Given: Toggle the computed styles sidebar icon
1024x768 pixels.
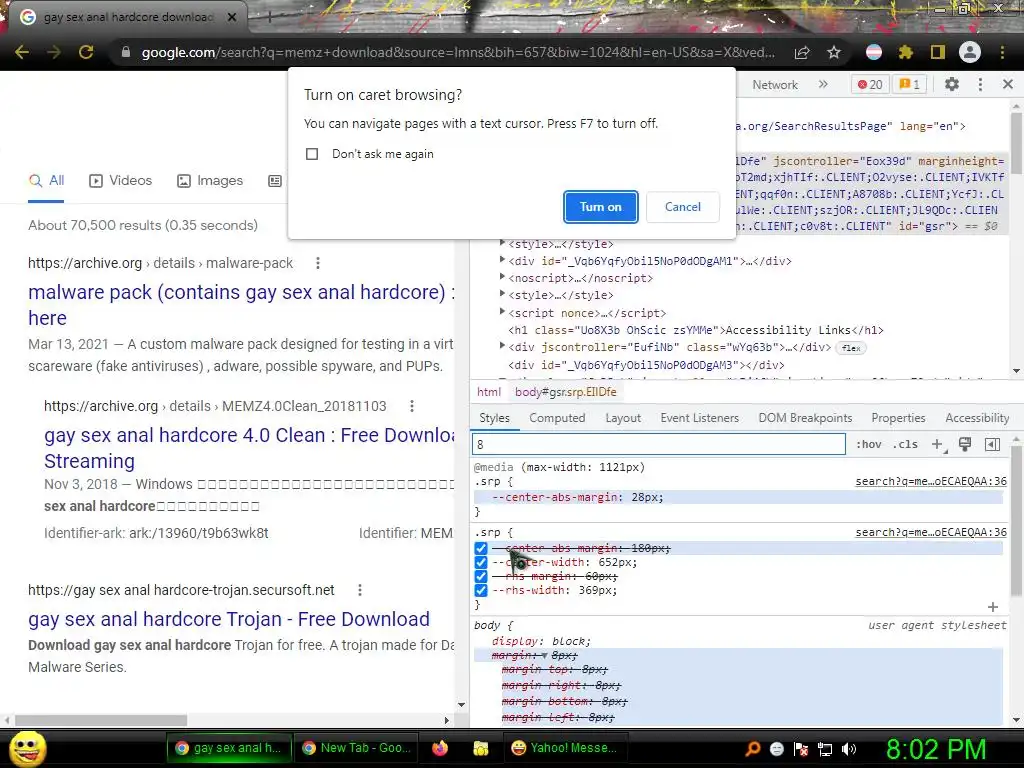Looking at the screenshot, I should coord(992,445).
